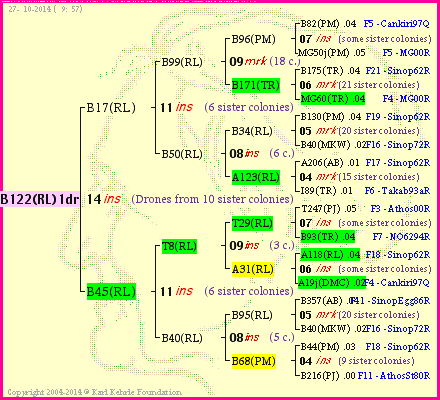
Task: Click the green MG60(TR) .04 entry
Action: (x=333, y=99)
